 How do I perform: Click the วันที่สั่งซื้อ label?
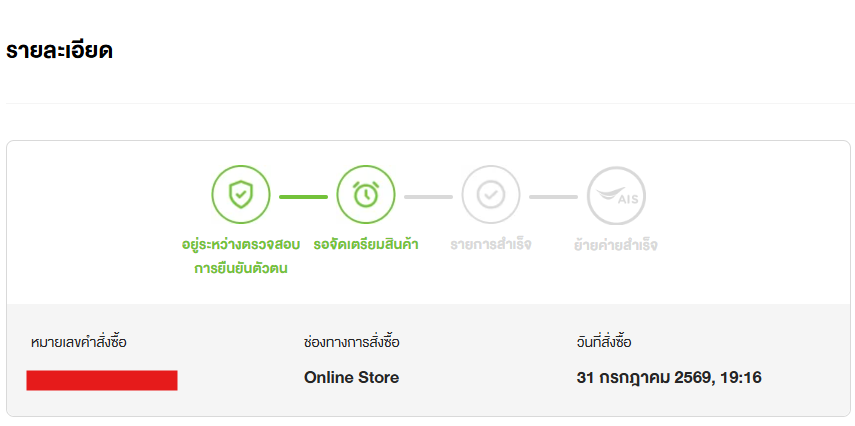tap(604, 343)
